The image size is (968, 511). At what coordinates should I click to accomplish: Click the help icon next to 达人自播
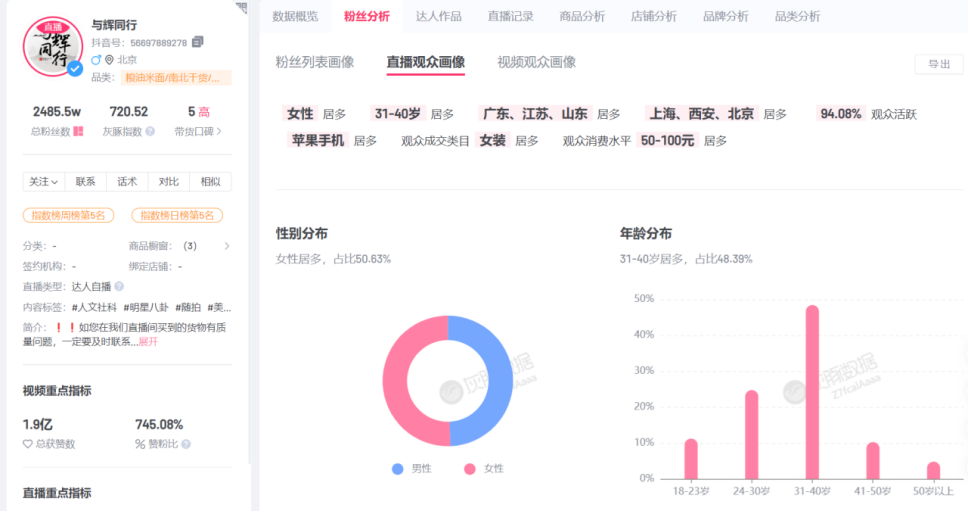pyautogui.click(x=119, y=286)
